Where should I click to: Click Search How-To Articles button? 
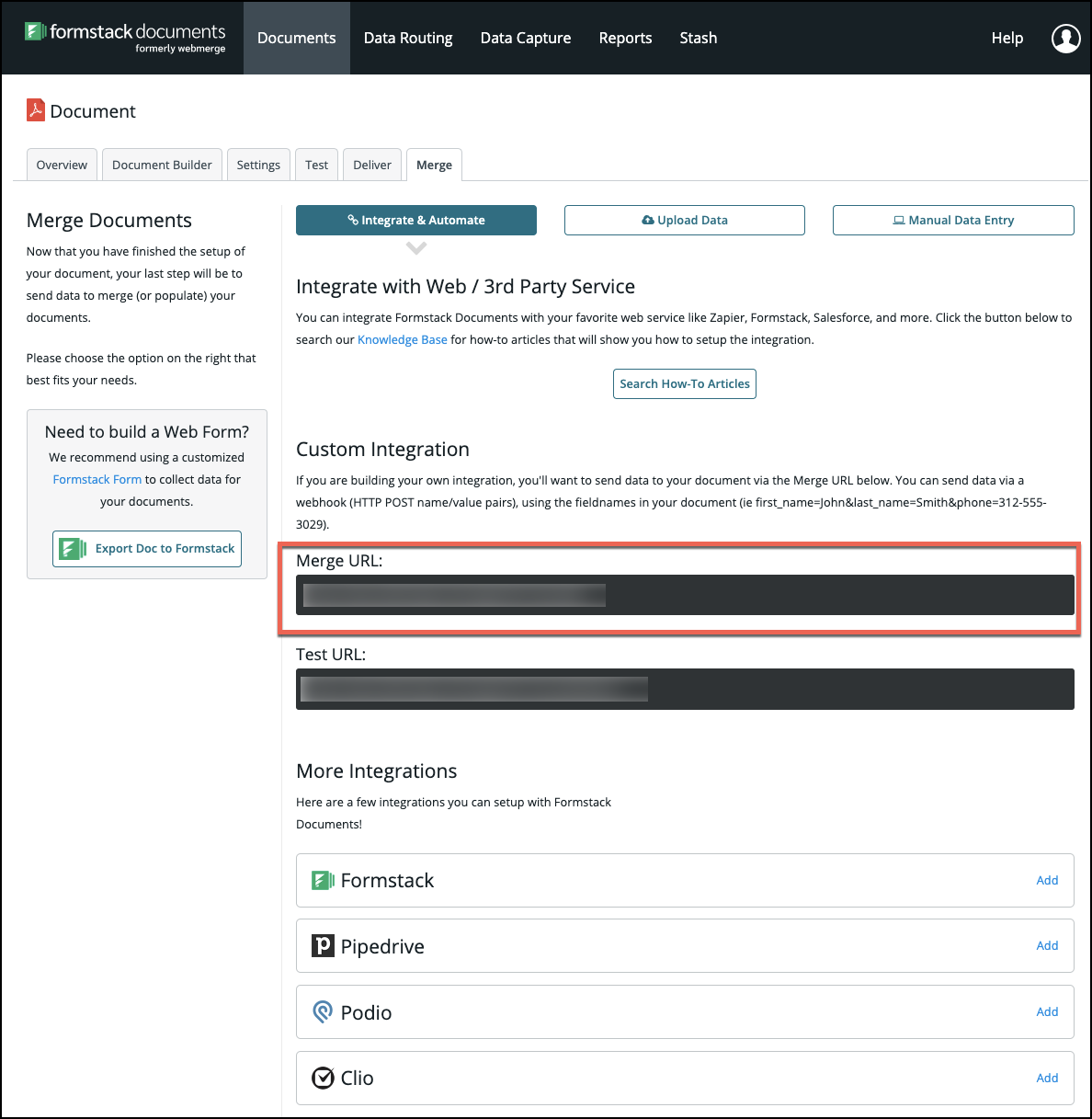click(x=685, y=383)
